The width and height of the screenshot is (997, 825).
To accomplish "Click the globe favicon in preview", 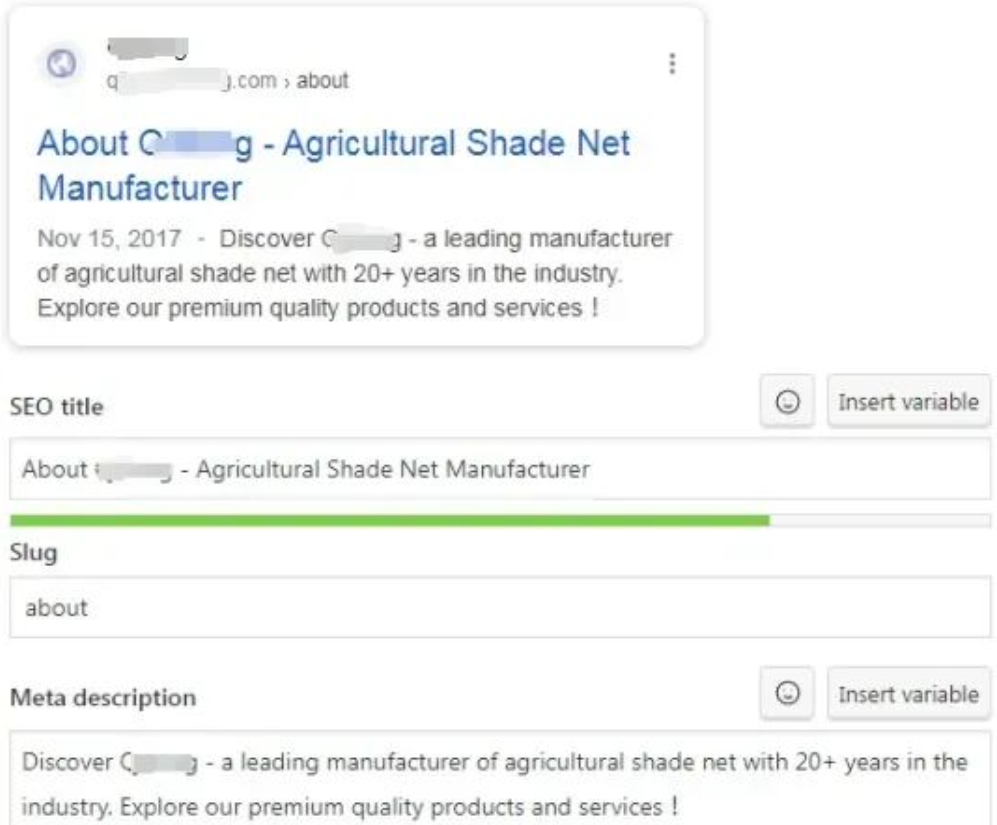I will 62,64.
